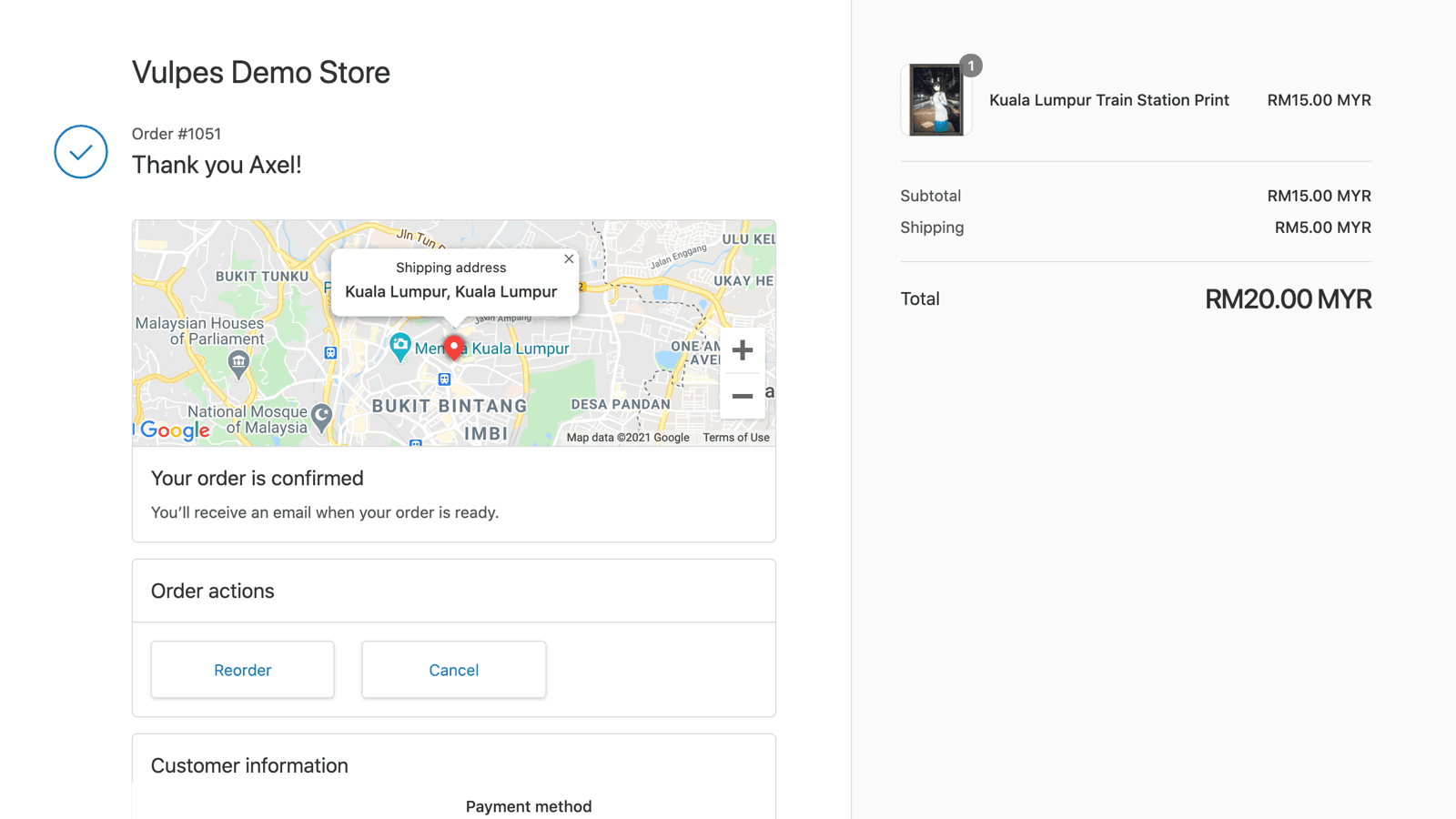The height and width of the screenshot is (819, 1456).
Task: Click the quantity badge on the product image
Action: (x=970, y=65)
